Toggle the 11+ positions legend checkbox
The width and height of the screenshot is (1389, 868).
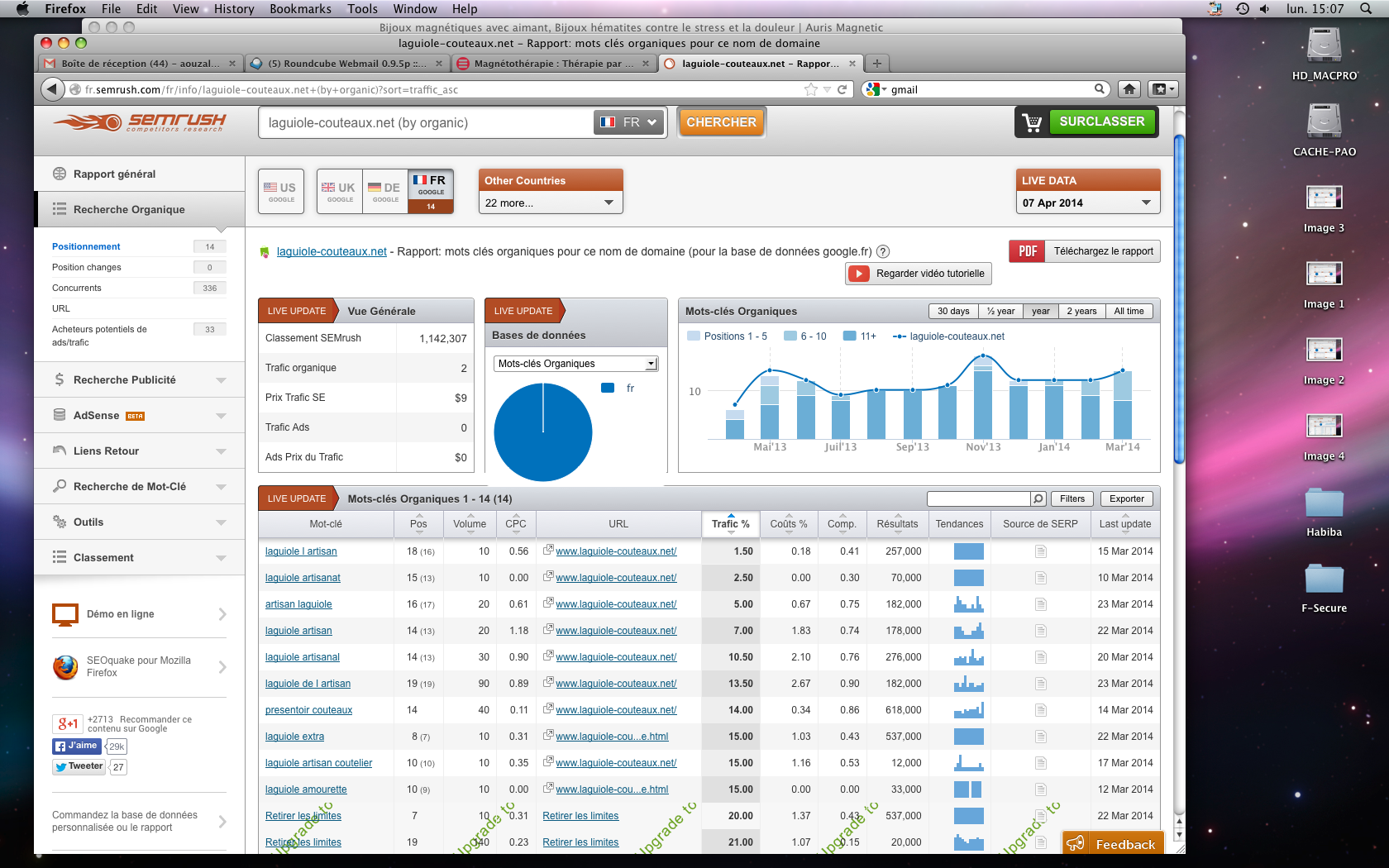tap(849, 336)
